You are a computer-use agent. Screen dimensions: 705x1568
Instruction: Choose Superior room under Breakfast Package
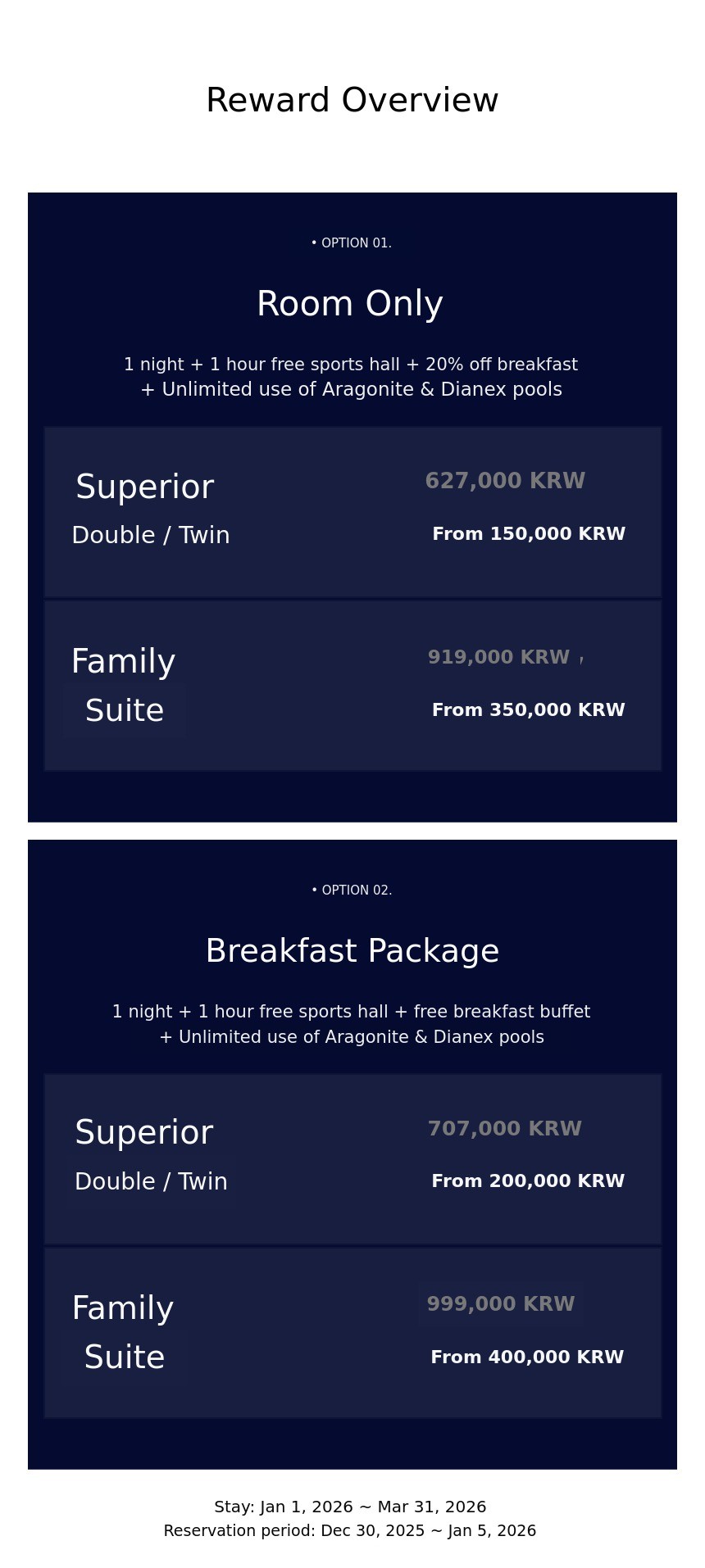click(144, 1133)
